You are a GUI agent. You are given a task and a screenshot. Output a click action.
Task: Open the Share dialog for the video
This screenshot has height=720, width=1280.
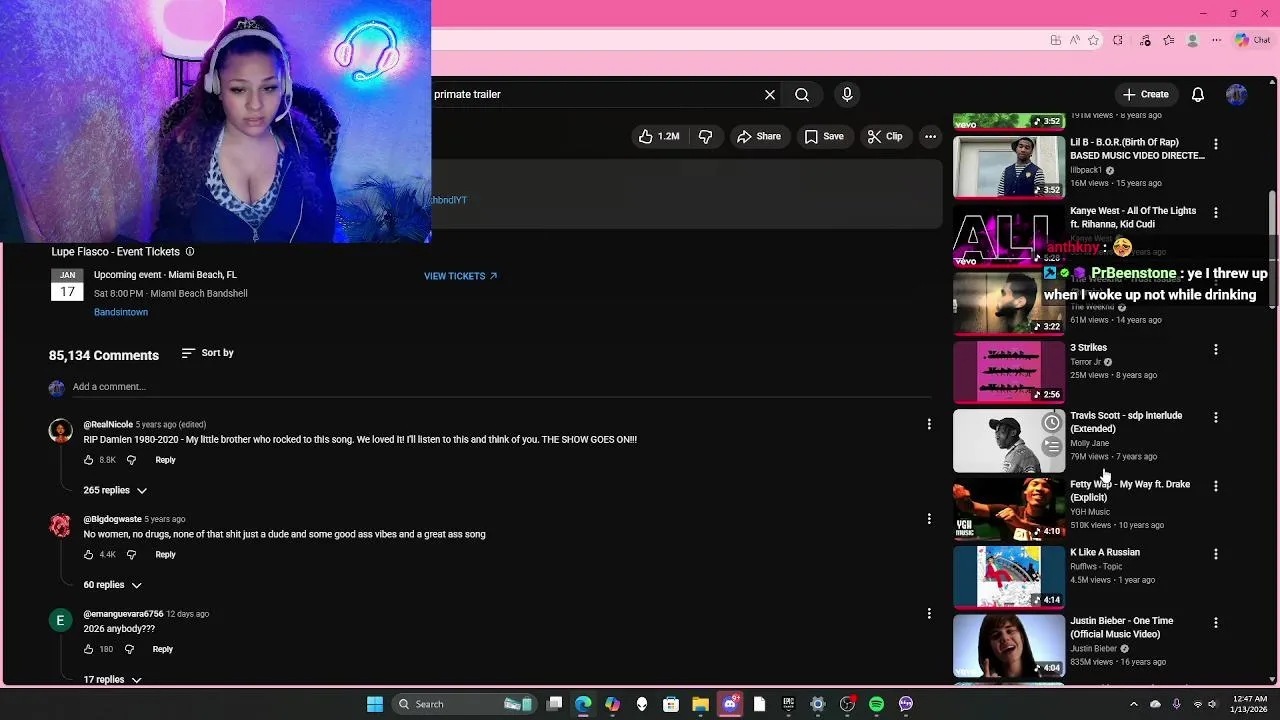pos(759,136)
